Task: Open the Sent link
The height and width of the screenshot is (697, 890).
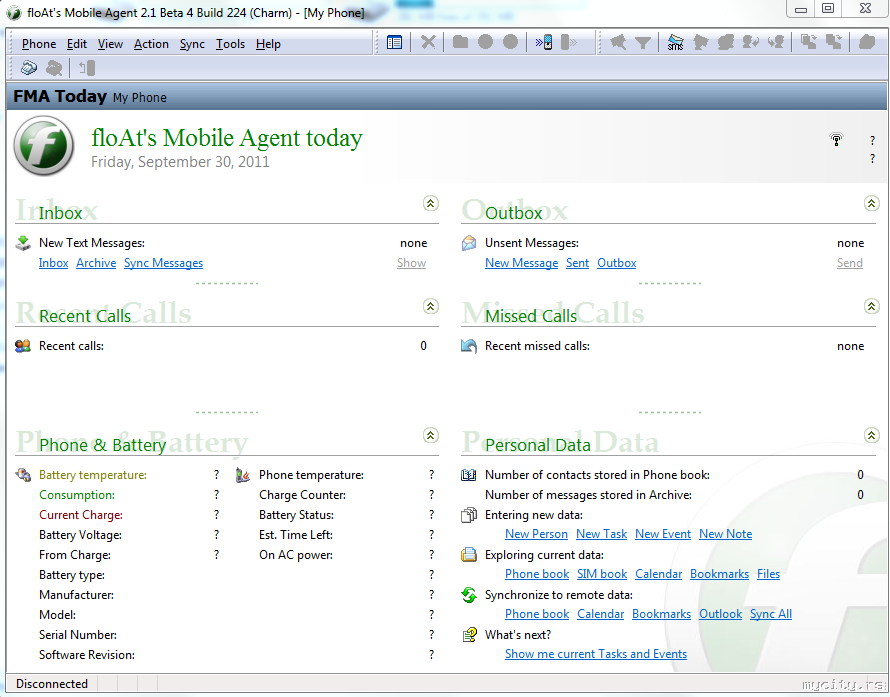Action: point(577,263)
